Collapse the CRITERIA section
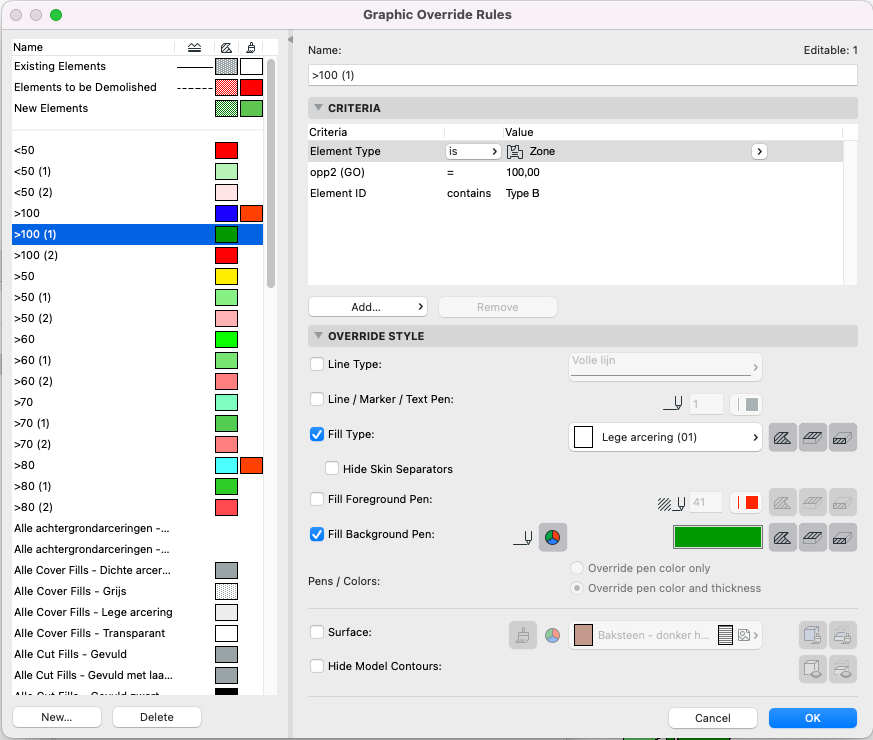 pyautogui.click(x=318, y=107)
